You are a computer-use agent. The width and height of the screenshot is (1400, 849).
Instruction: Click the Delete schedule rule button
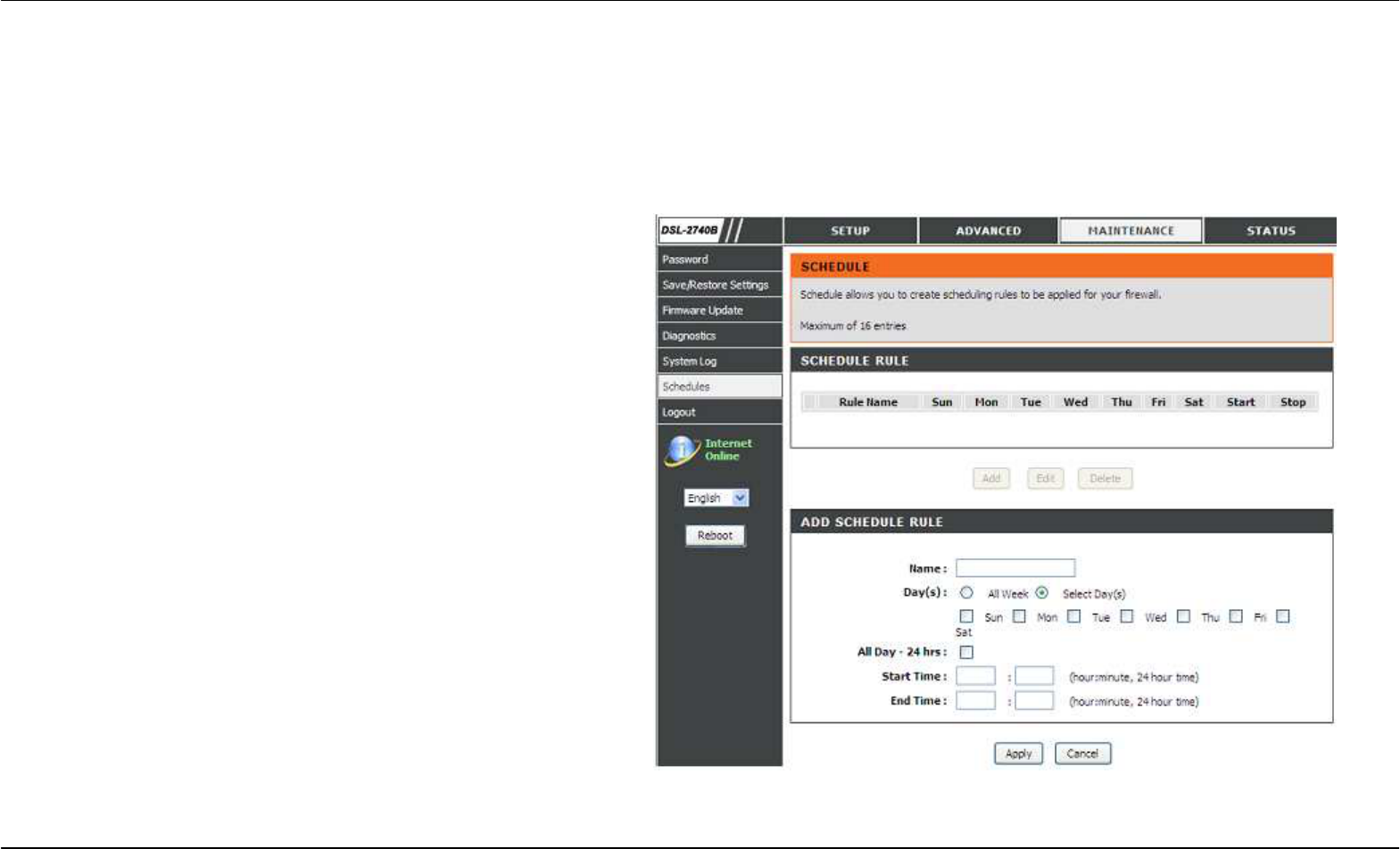(x=1105, y=478)
